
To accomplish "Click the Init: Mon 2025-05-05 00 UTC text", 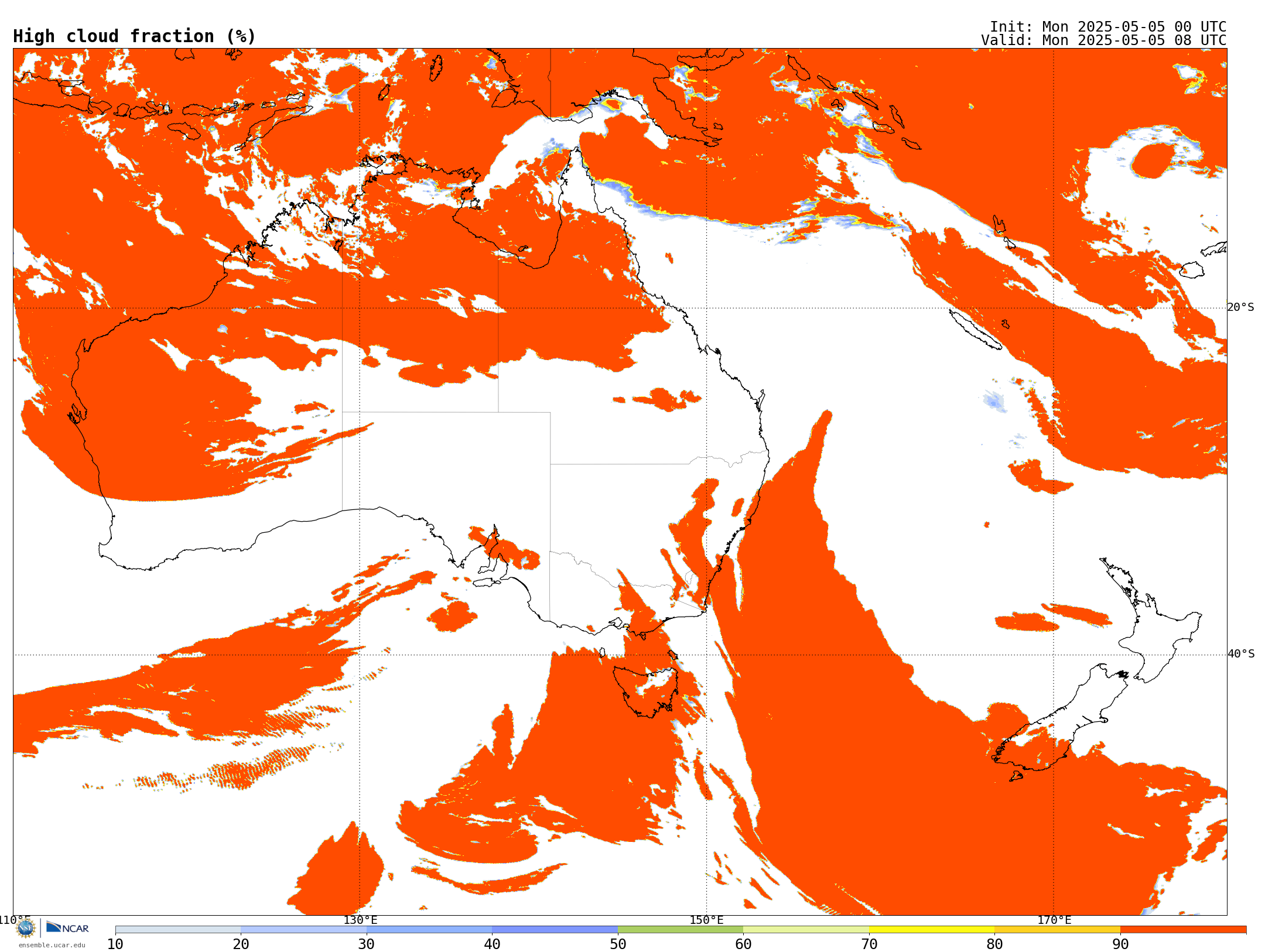I will [x=1108, y=27].
